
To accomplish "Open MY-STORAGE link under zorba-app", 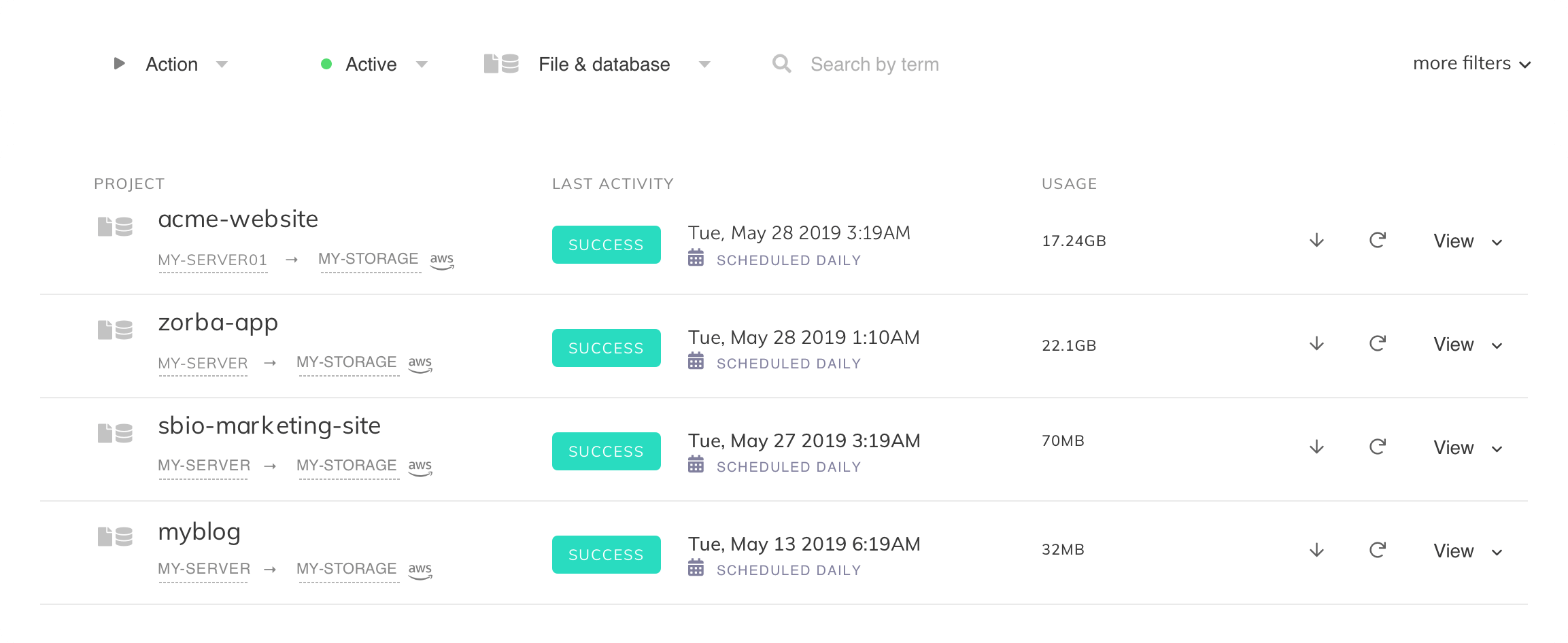I will (347, 362).
